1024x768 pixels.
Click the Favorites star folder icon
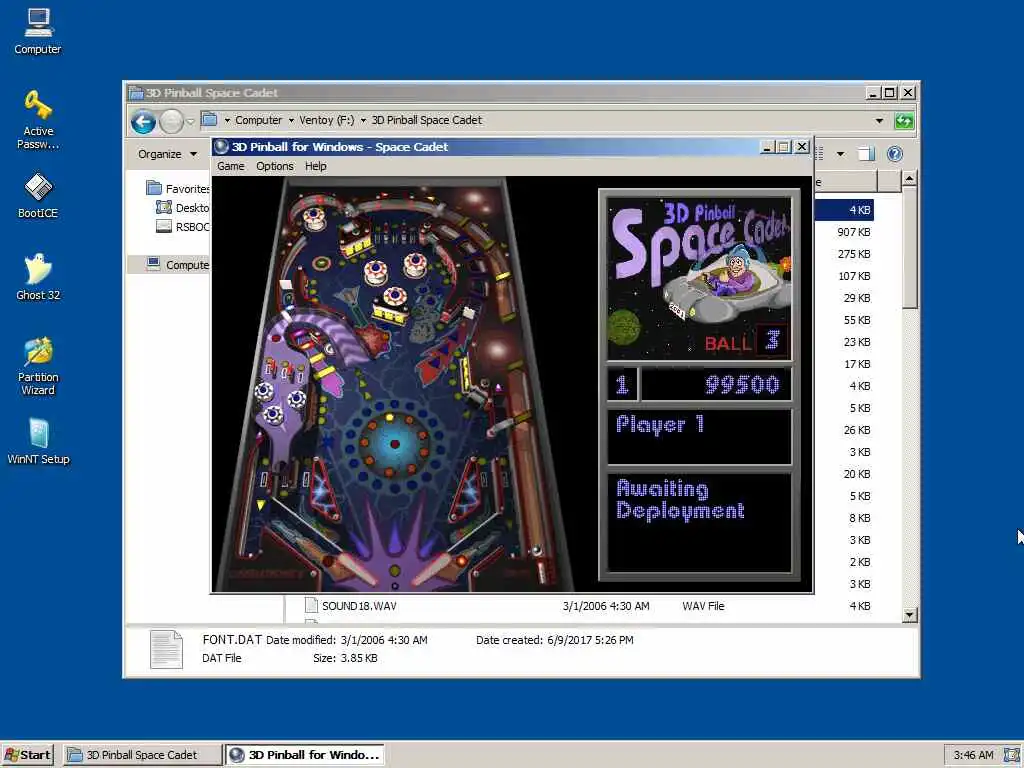coord(154,188)
